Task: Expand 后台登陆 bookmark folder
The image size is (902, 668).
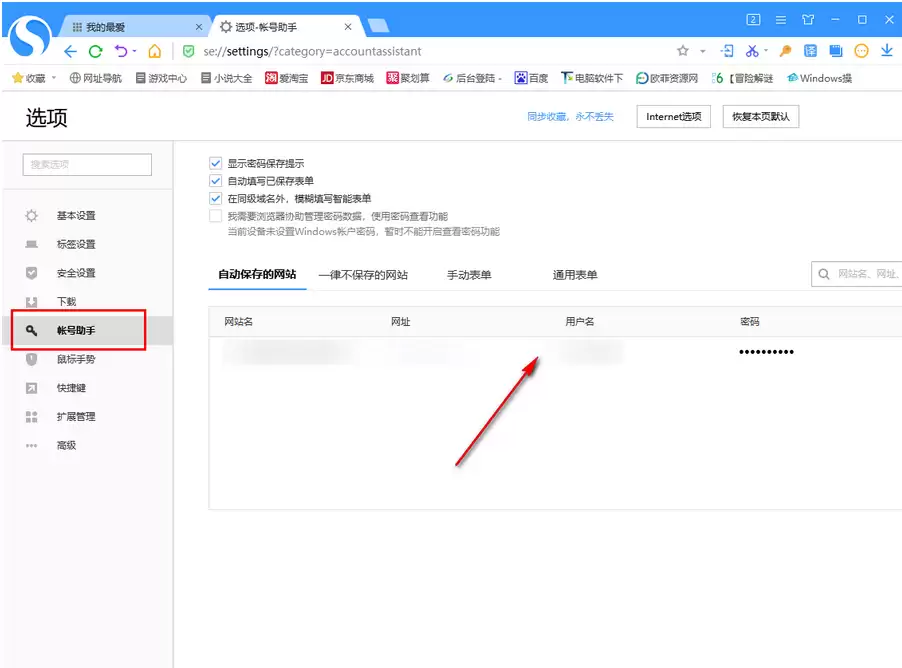Action: pyautogui.click(x=472, y=78)
